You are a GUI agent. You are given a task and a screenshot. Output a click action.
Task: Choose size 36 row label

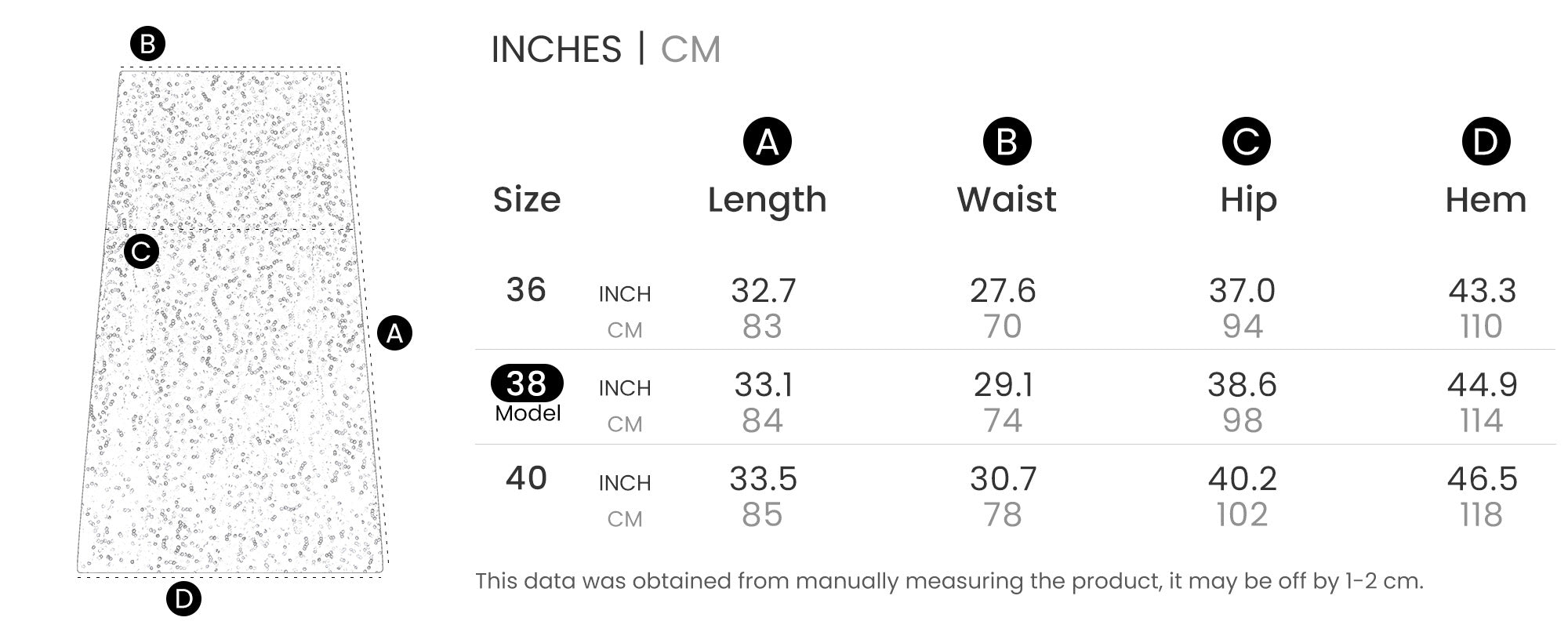(526, 290)
